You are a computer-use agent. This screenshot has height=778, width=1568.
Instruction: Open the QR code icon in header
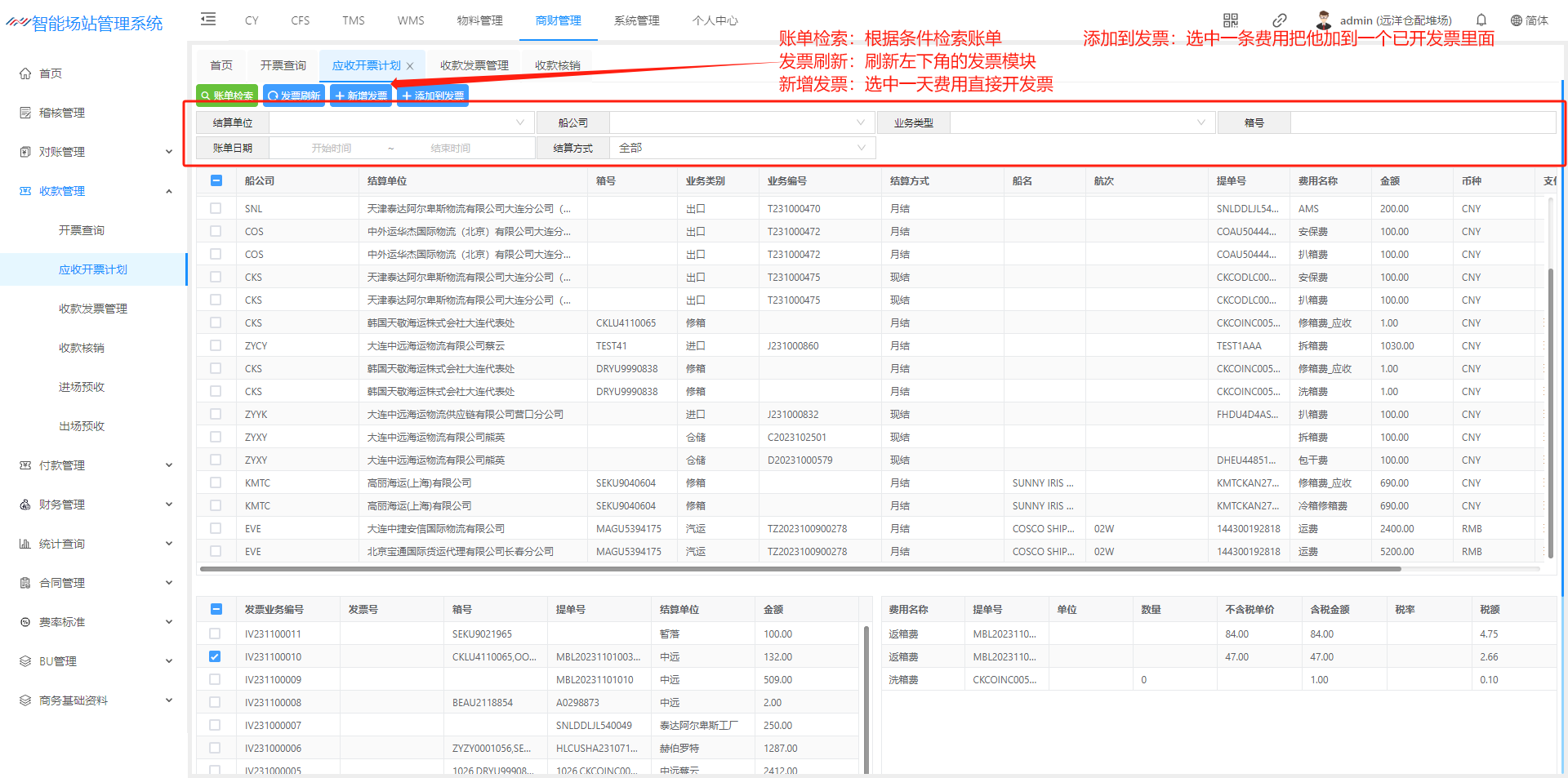[x=1231, y=20]
